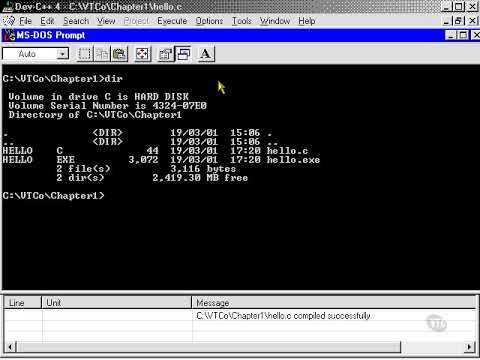The image size is (480, 360).
Task: Click the right arrow of horizontal scrollbar
Action: tap(469, 347)
